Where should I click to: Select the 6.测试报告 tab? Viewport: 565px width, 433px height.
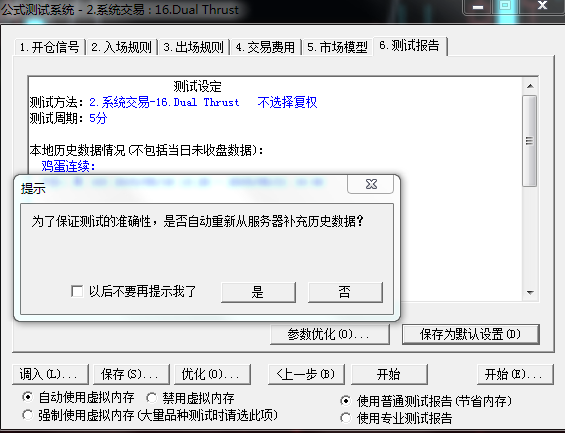(410, 46)
